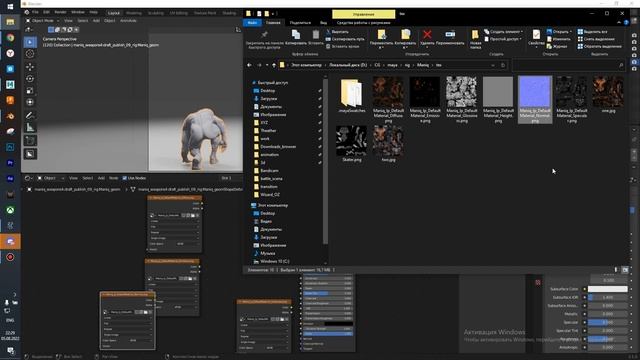The height and width of the screenshot is (360, 640).
Task: Select the Transform tool in Blender toolbar
Action: pyautogui.click(x=30, y=102)
